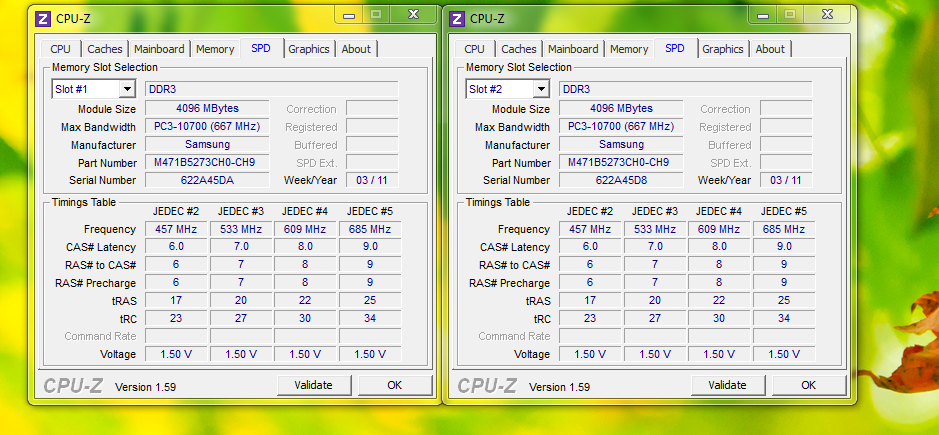Click JEDEC #2 voltage 1.50 V in left window
The height and width of the screenshot is (435, 939).
pos(176,354)
